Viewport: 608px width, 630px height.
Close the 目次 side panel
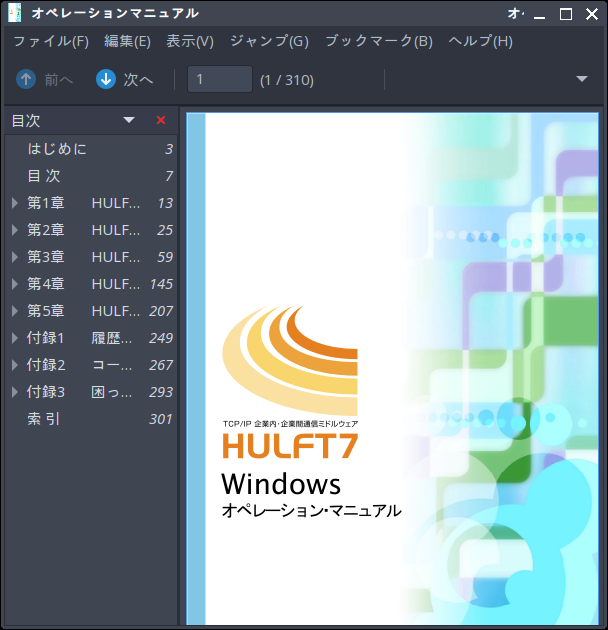[x=161, y=120]
